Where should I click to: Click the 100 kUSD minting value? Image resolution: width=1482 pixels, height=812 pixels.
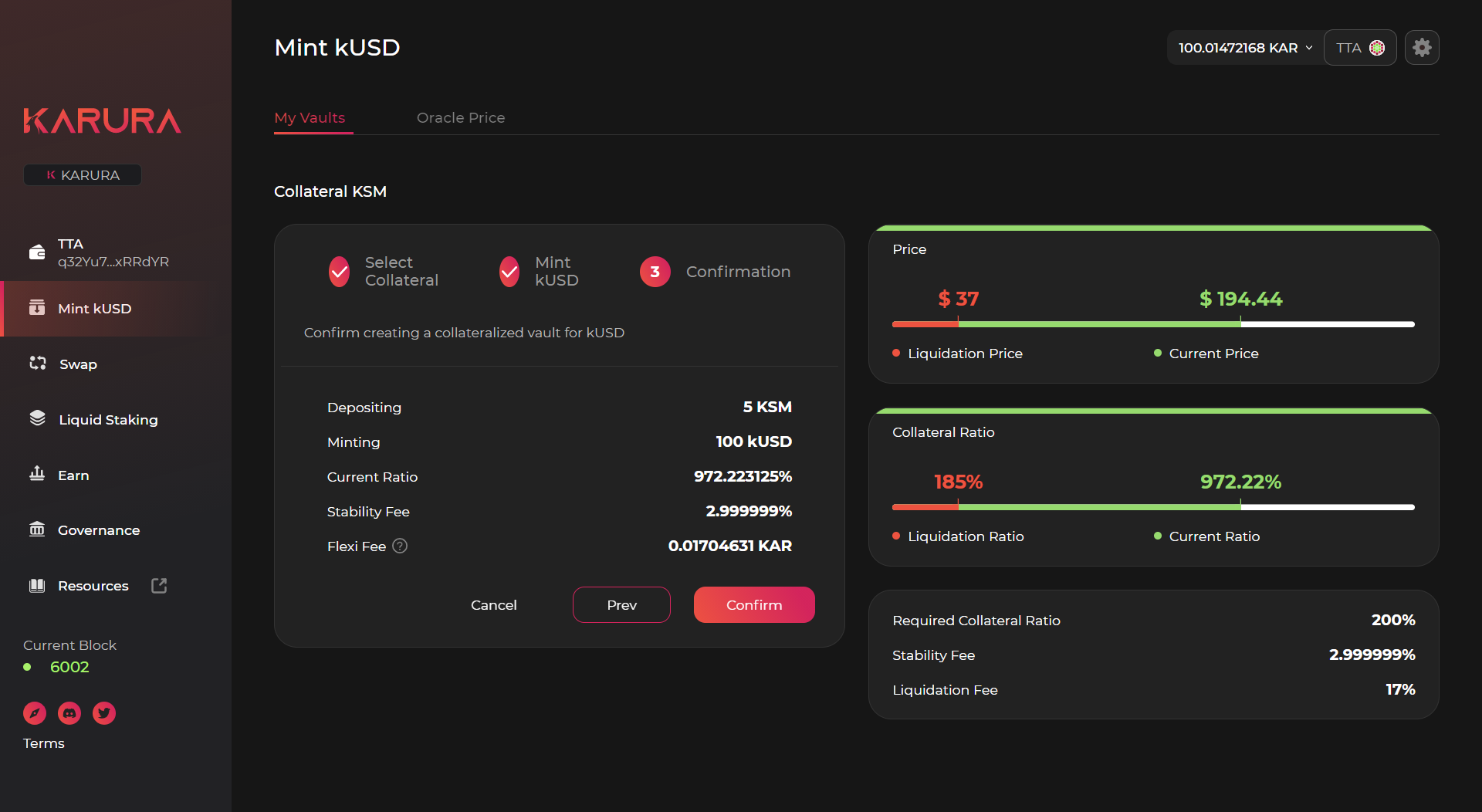pos(753,442)
